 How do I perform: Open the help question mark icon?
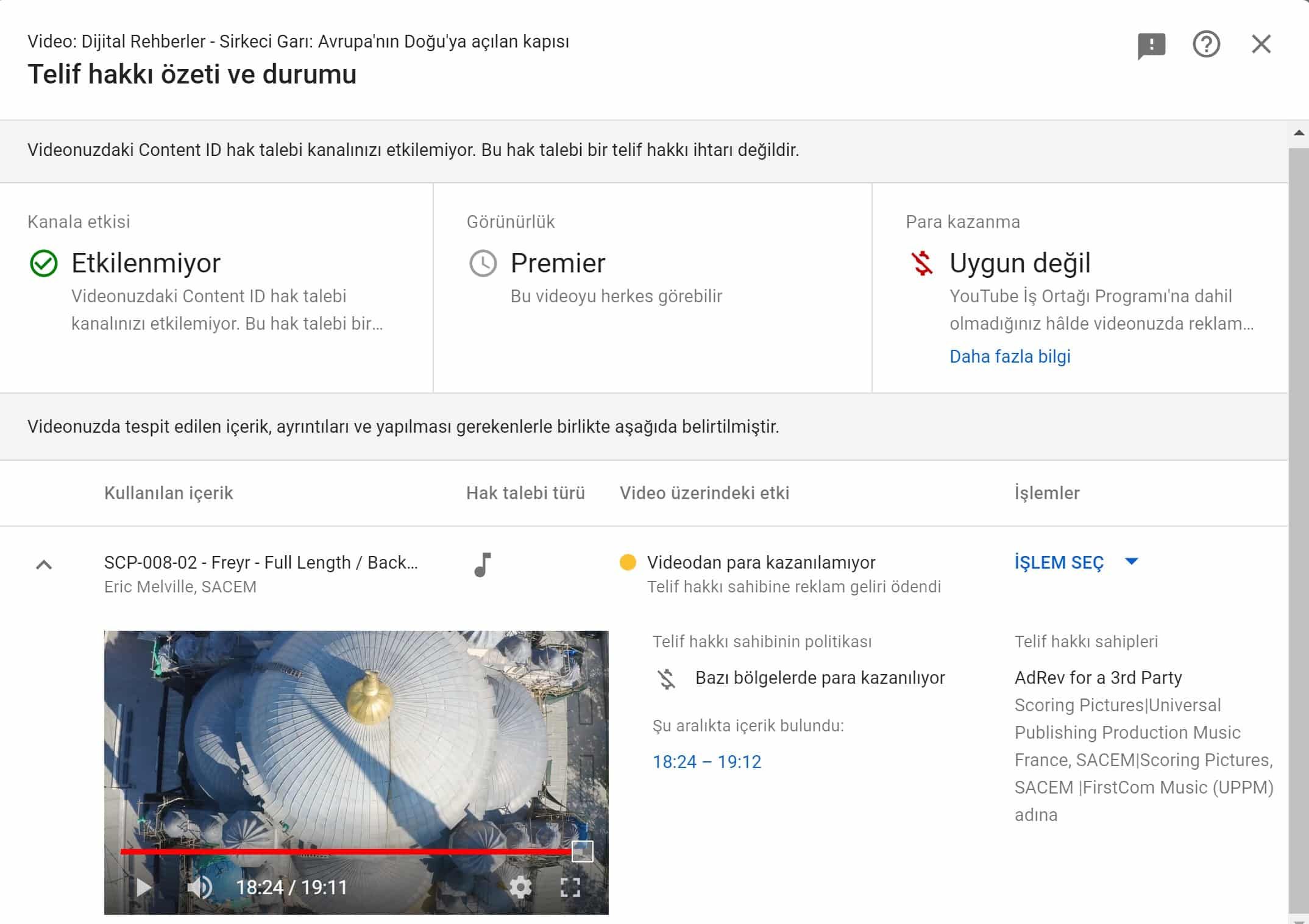click(1206, 44)
